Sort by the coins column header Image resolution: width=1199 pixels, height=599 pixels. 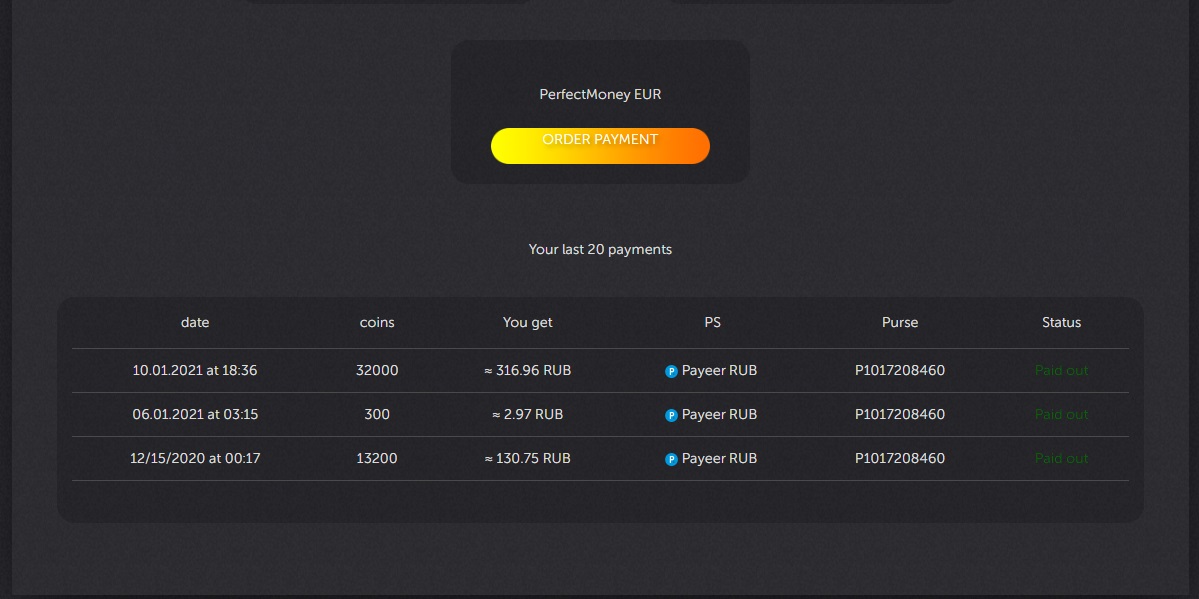pyautogui.click(x=377, y=322)
